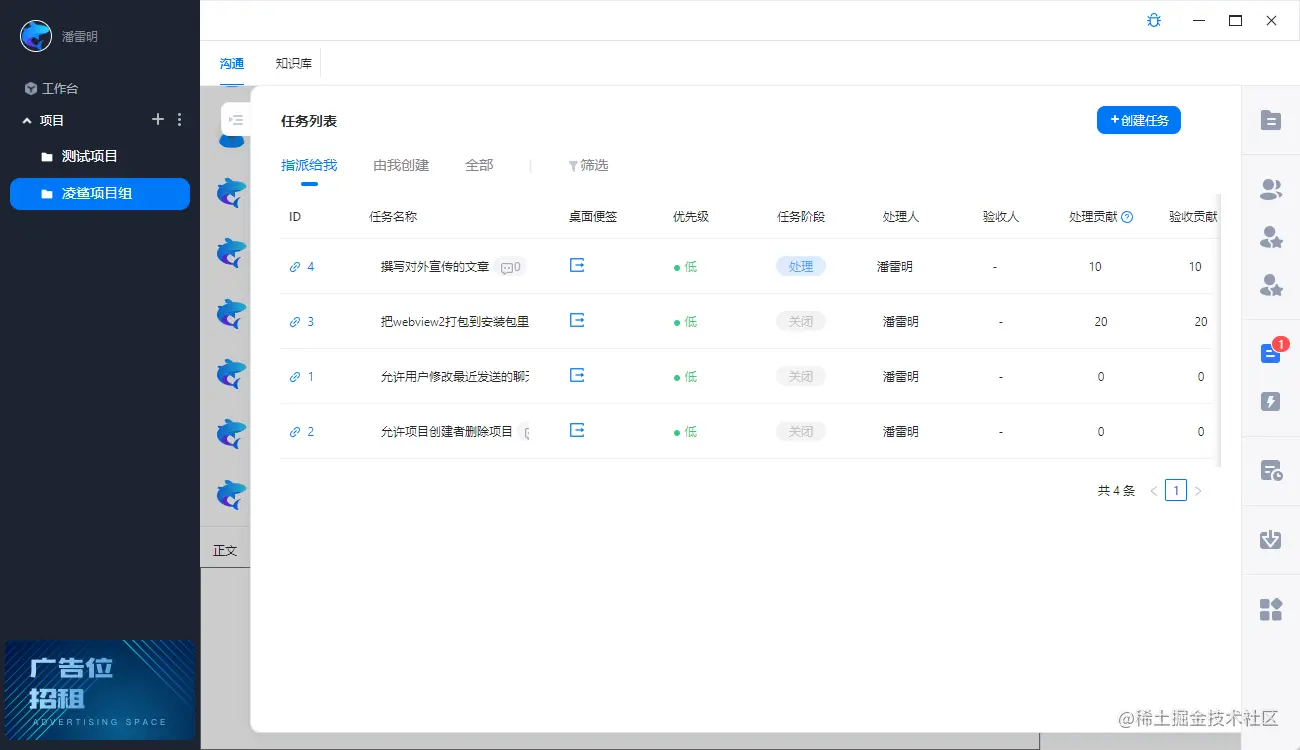The height and width of the screenshot is (750, 1300).
Task: Open task ID 3 link
Action: pyautogui.click(x=302, y=322)
